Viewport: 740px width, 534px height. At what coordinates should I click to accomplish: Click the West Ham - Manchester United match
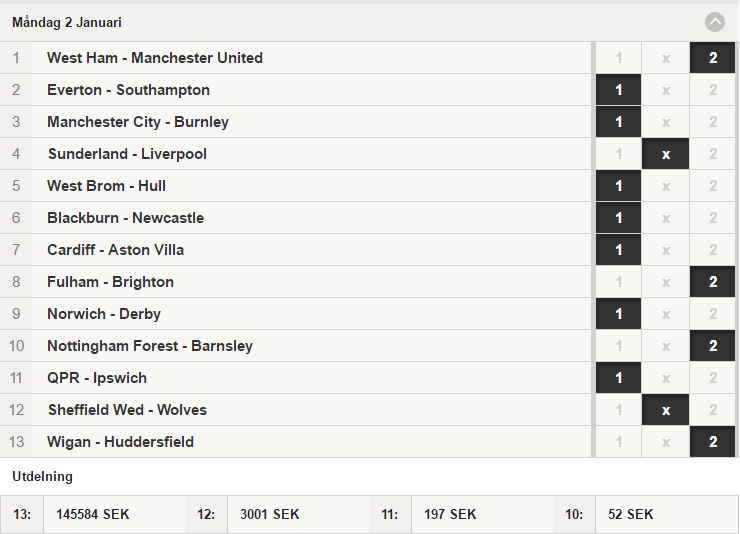coord(155,58)
